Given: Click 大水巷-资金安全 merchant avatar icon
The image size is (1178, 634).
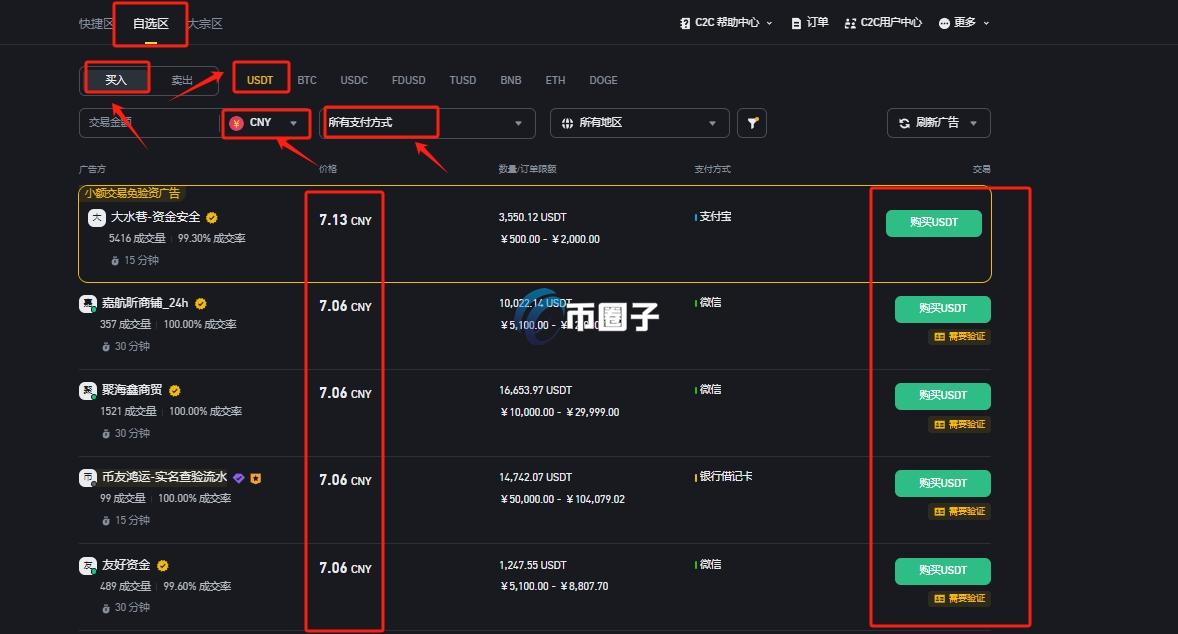Looking at the screenshot, I should click(97, 217).
